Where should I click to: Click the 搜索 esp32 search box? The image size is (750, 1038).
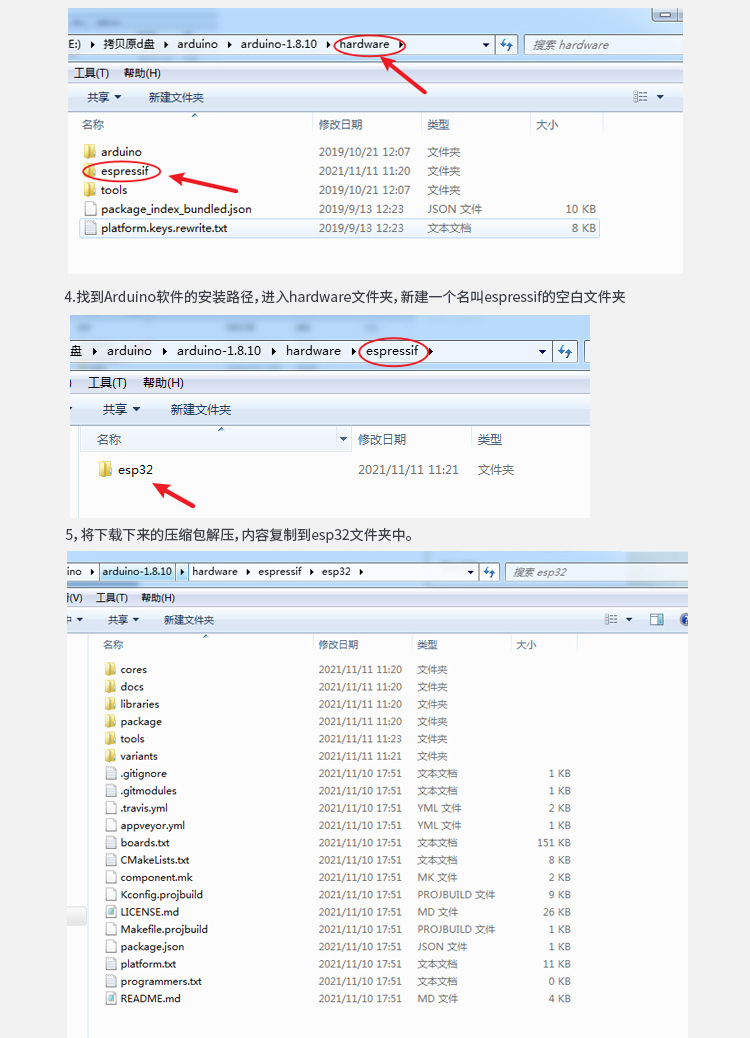click(x=596, y=572)
